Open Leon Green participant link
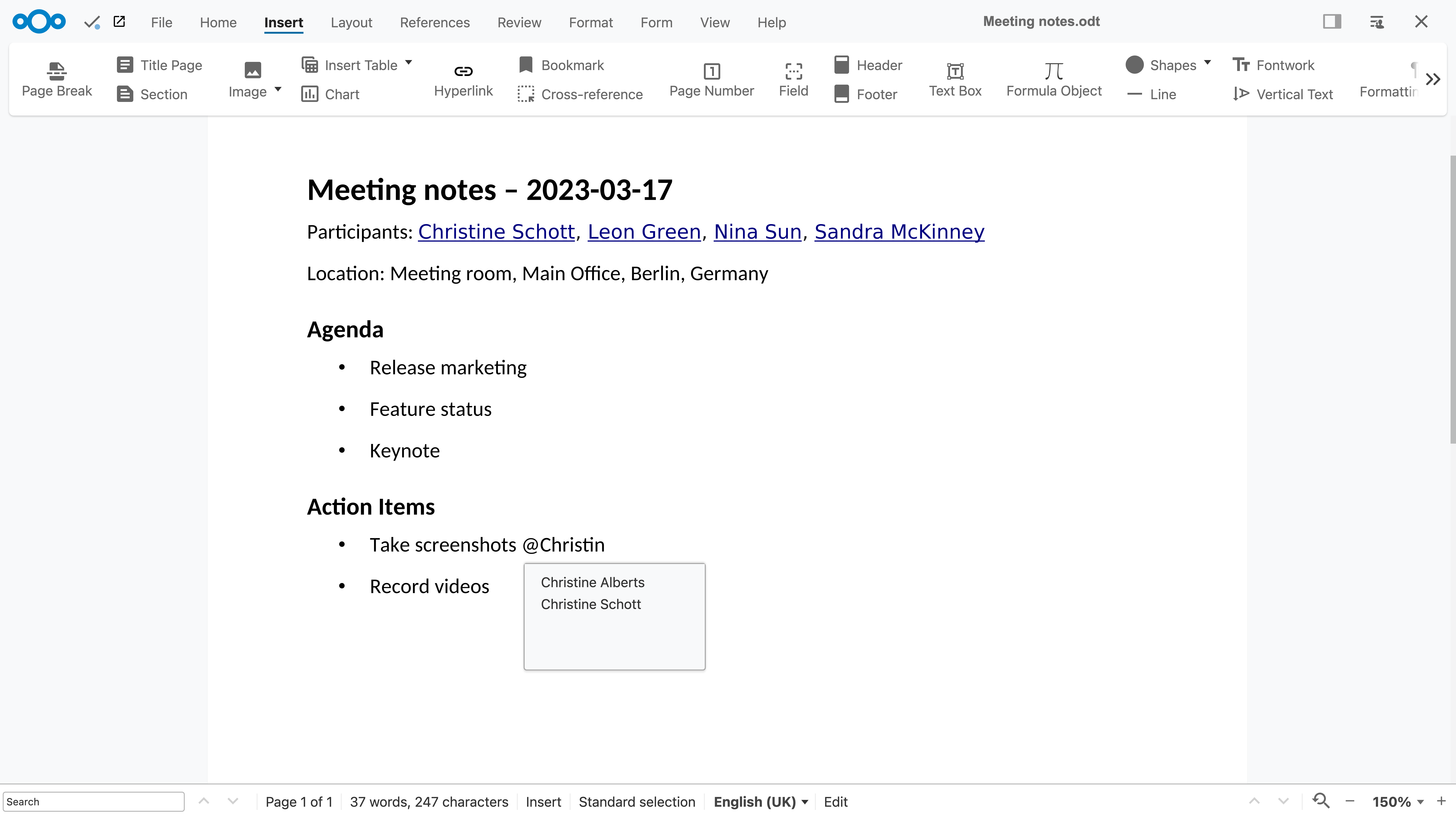1456x819 pixels. pyautogui.click(x=644, y=232)
